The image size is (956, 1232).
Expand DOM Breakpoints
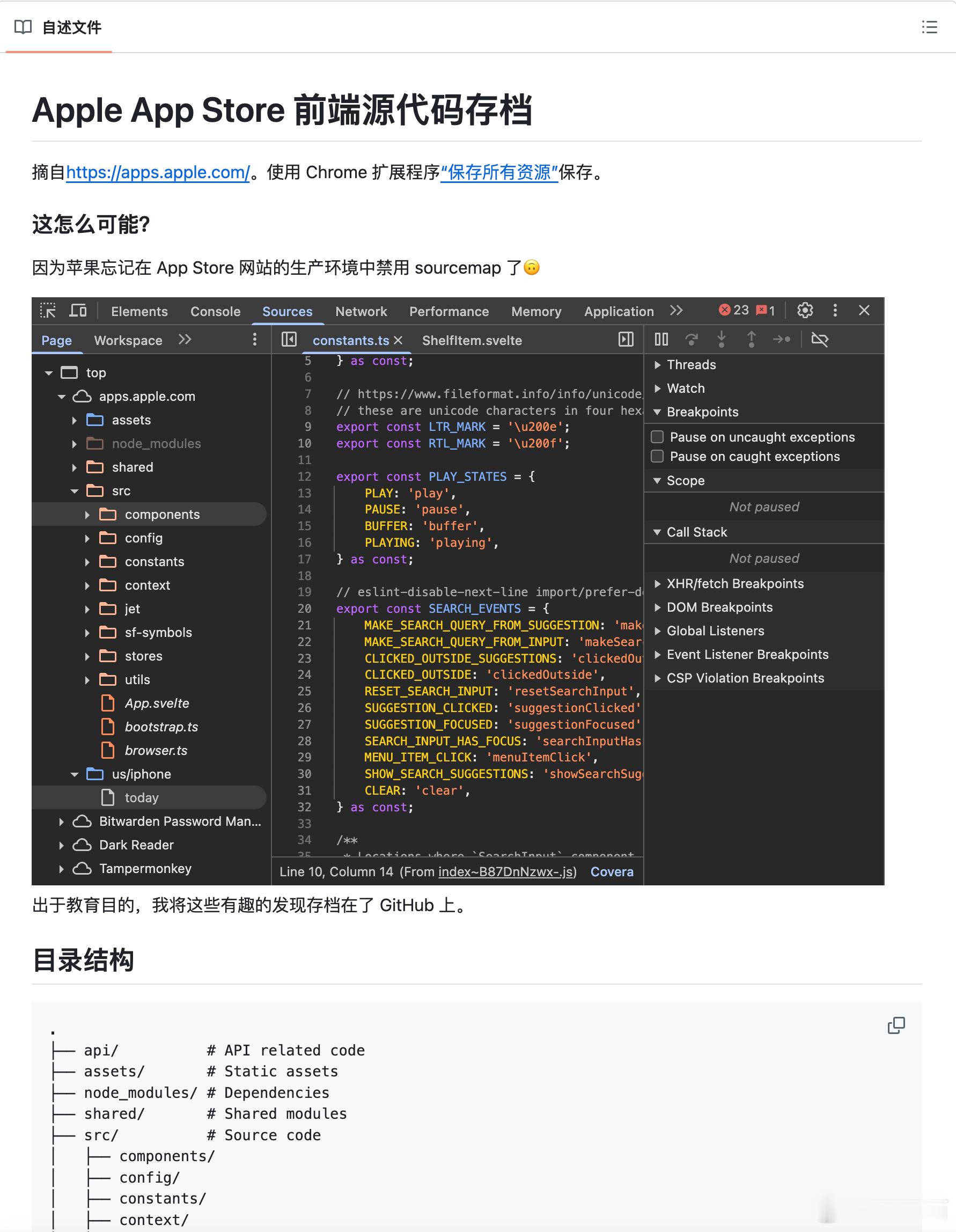coord(657,607)
